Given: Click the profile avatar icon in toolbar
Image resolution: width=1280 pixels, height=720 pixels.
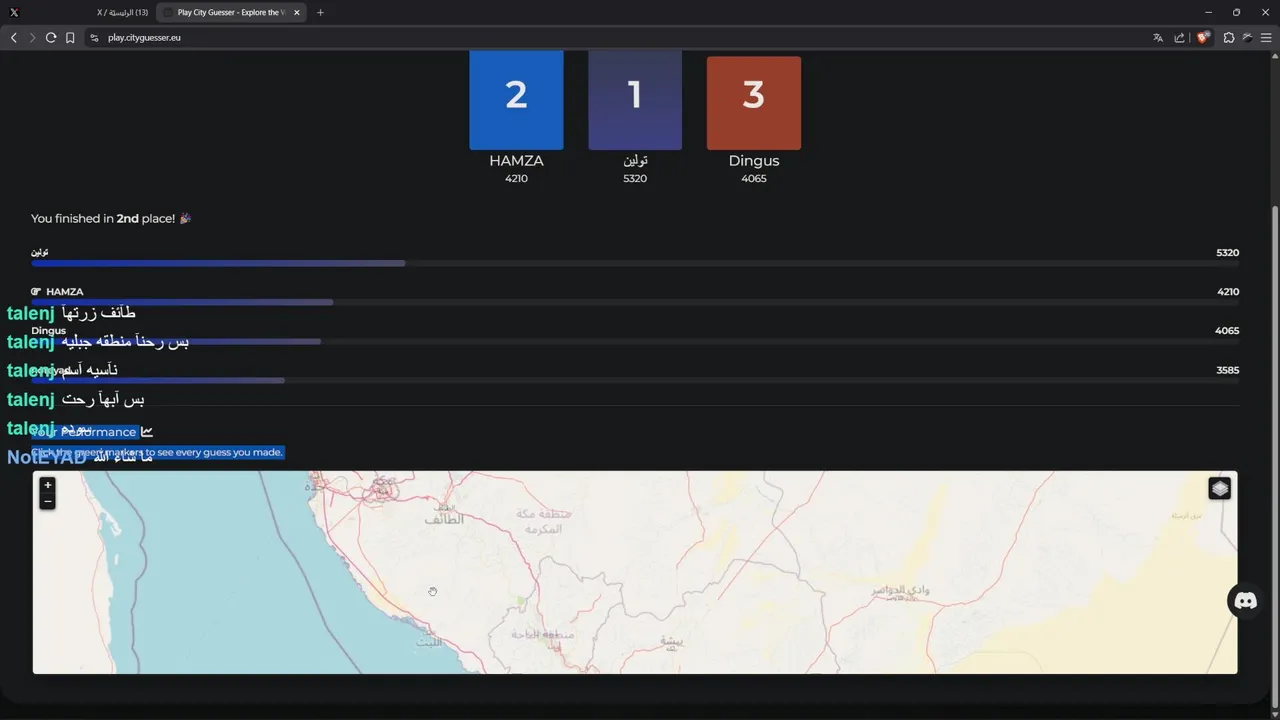Looking at the screenshot, I should pyautogui.click(x=1247, y=38).
